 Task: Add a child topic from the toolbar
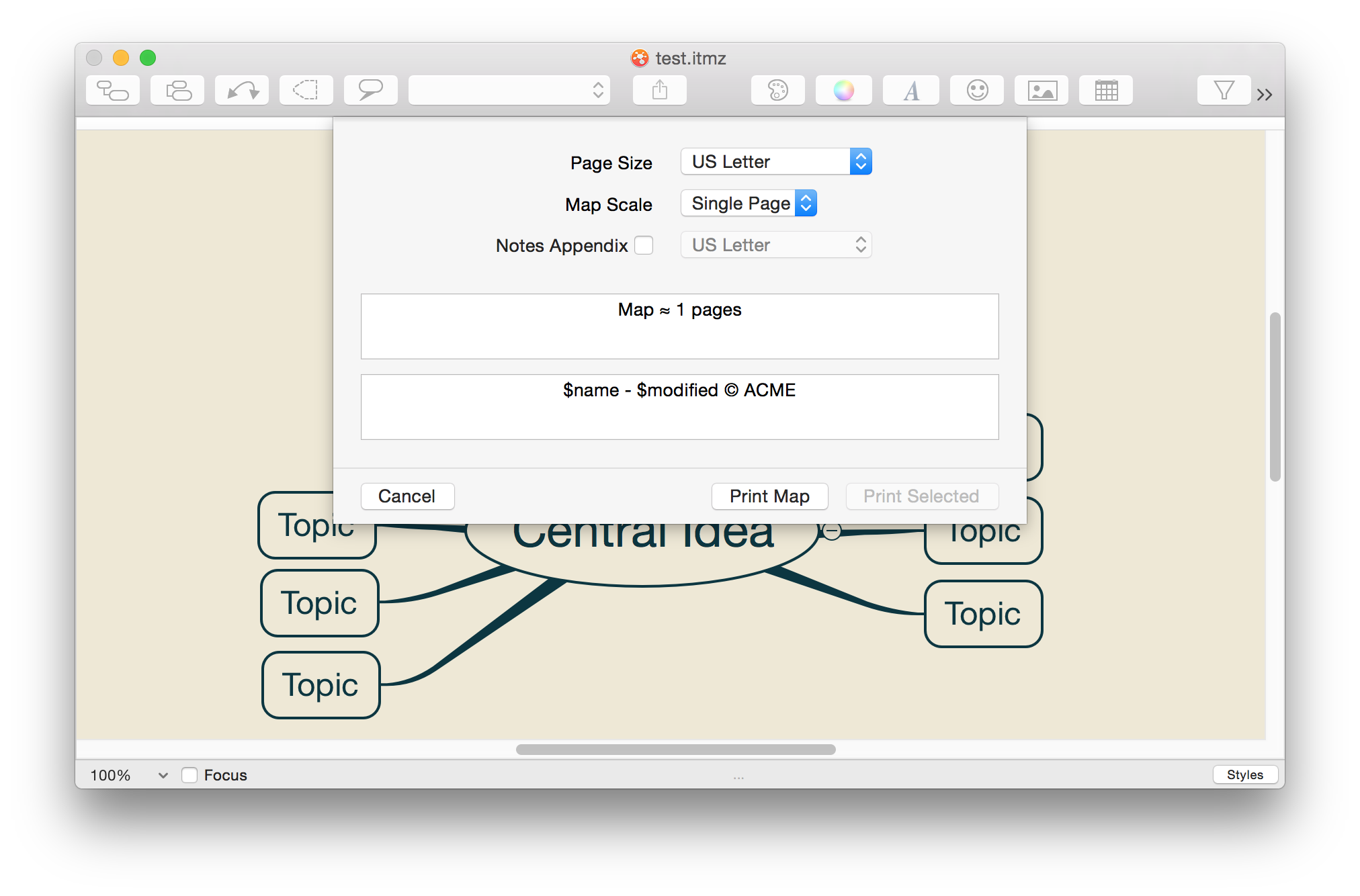pos(113,91)
